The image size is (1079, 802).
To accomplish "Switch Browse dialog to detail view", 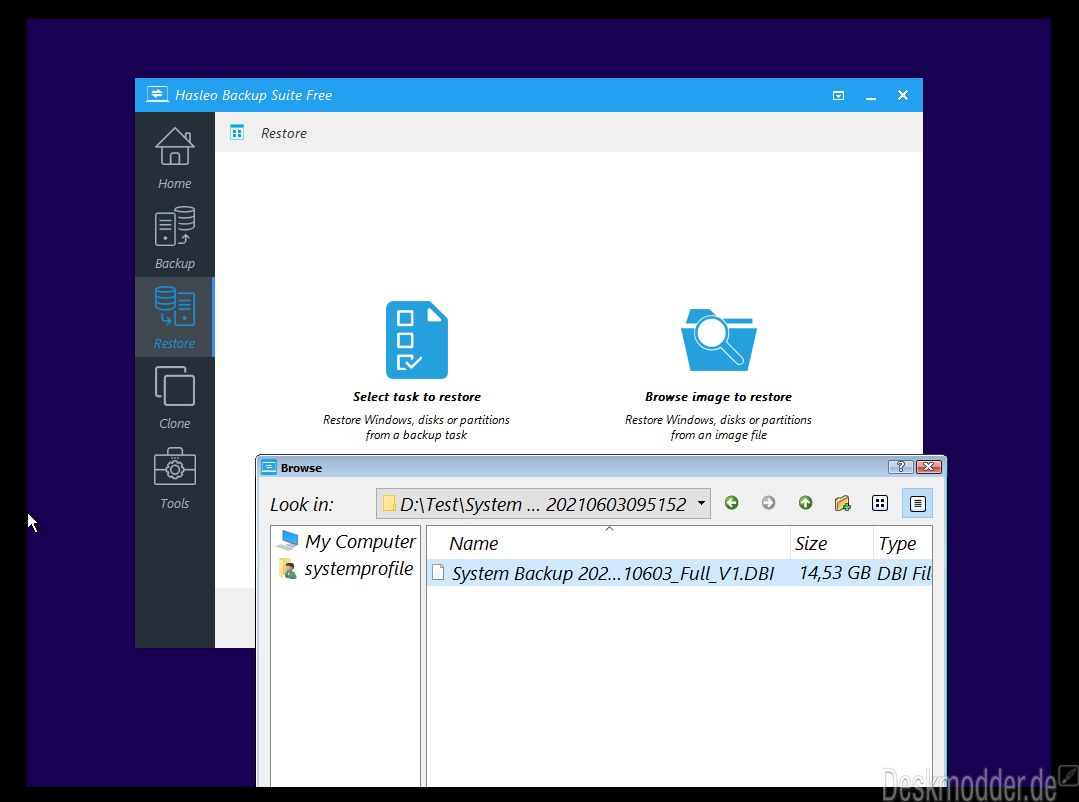I will tap(917, 503).
